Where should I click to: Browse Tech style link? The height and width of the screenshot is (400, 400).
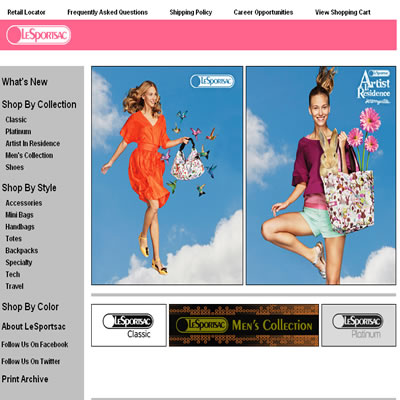pyautogui.click(x=13, y=274)
